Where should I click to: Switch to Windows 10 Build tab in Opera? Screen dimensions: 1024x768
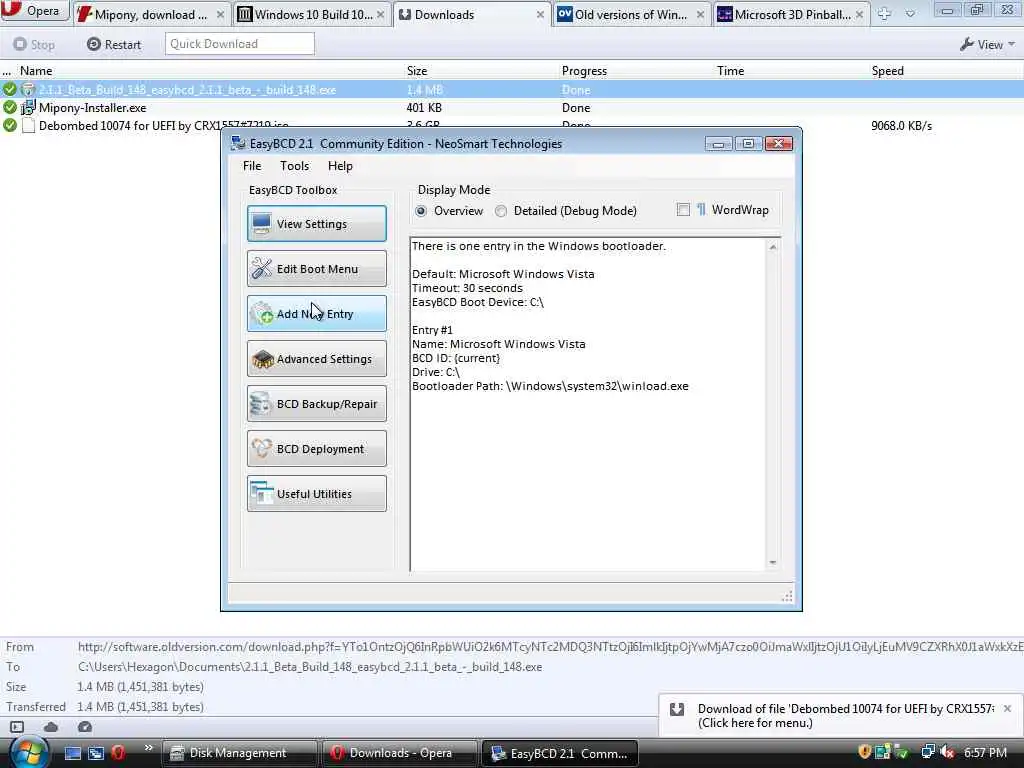(x=312, y=14)
